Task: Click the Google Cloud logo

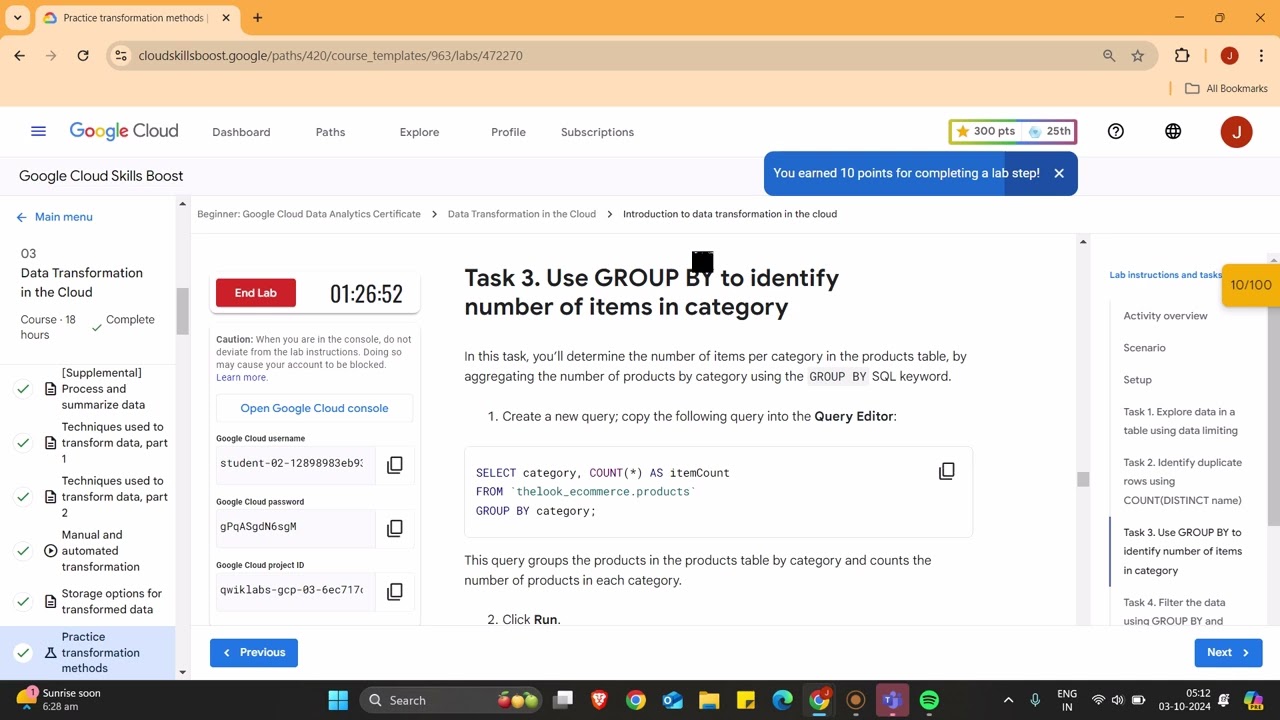Action: pyautogui.click(x=124, y=131)
